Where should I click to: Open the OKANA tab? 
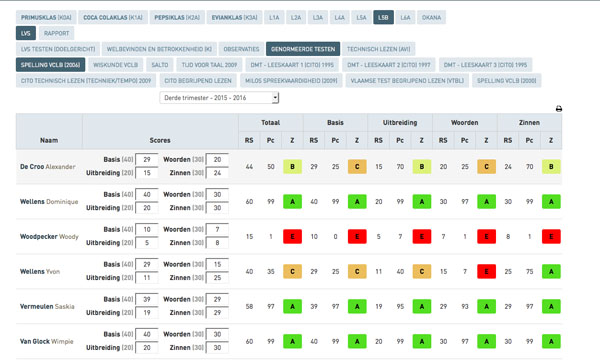coord(431,17)
